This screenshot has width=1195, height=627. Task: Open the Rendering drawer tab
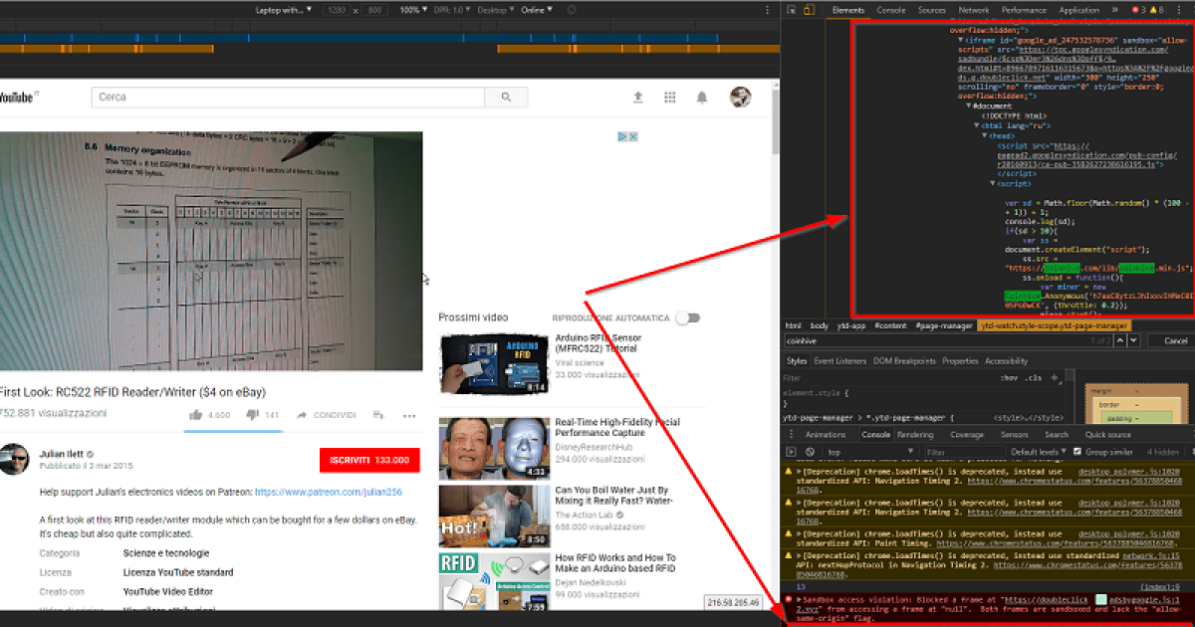coord(915,434)
